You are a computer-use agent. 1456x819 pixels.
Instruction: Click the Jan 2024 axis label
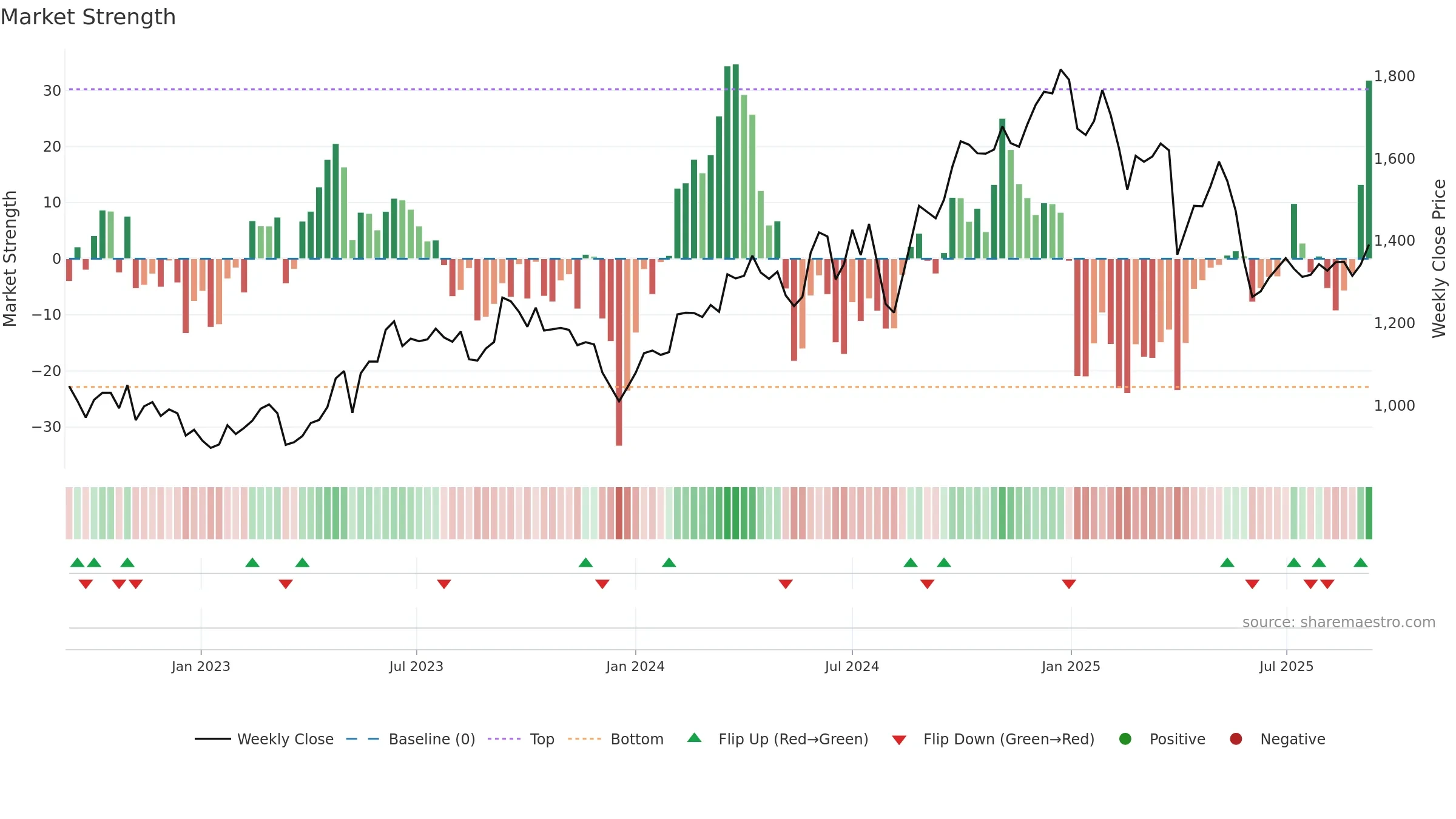pos(635,666)
